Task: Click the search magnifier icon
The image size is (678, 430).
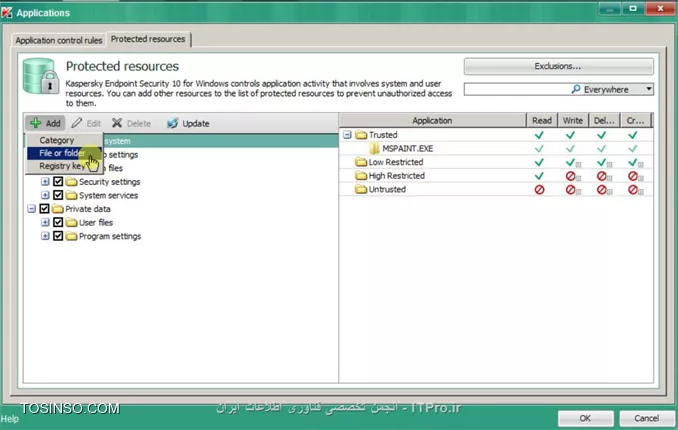Action: [x=576, y=89]
